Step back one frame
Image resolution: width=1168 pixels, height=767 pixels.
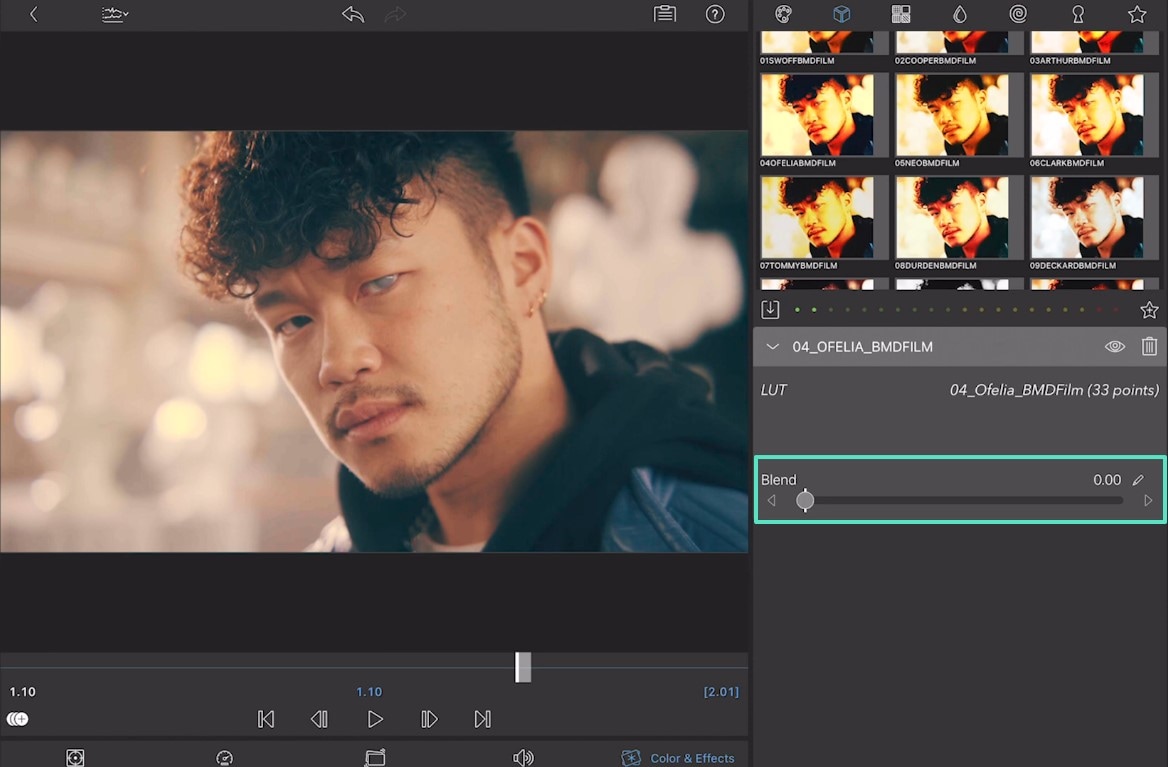click(x=319, y=719)
